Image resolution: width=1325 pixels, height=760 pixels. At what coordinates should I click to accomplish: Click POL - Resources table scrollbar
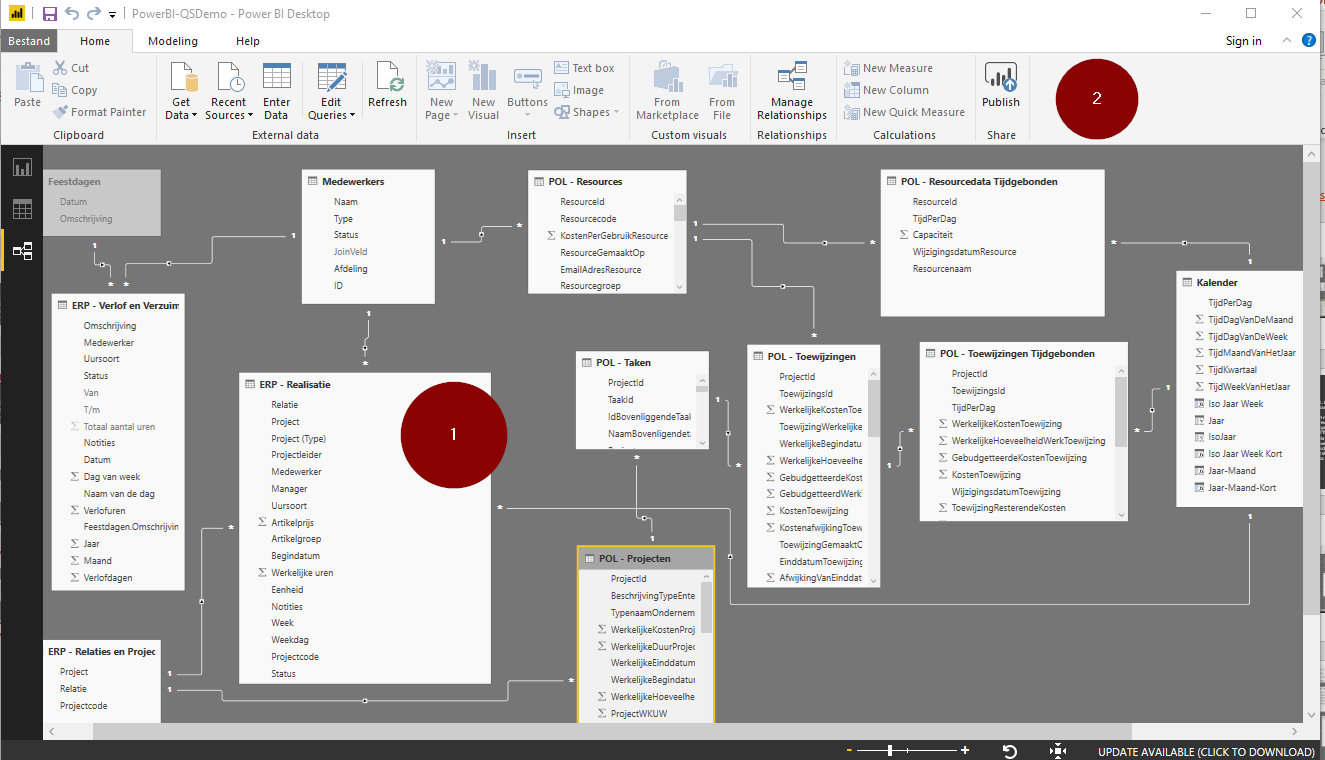pyautogui.click(x=680, y=212)
